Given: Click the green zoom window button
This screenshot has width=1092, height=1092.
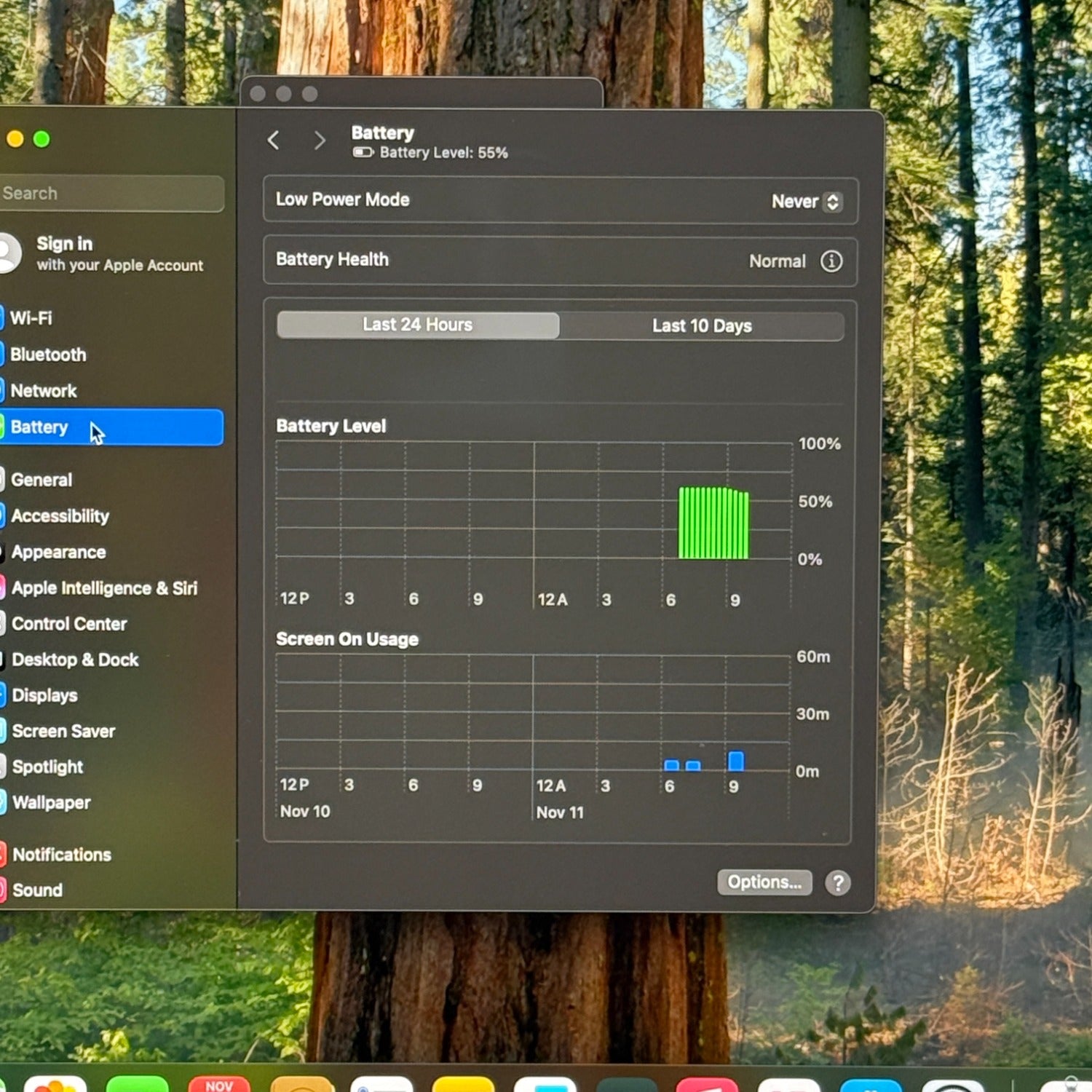Looking at the screenshot, I should (x=41, y=139).
